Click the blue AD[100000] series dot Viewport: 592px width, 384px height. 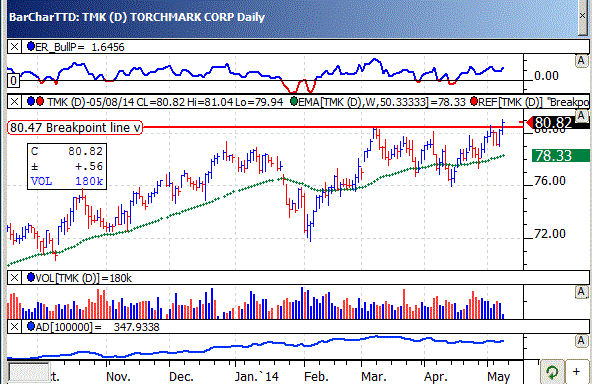tap(31, 326)
